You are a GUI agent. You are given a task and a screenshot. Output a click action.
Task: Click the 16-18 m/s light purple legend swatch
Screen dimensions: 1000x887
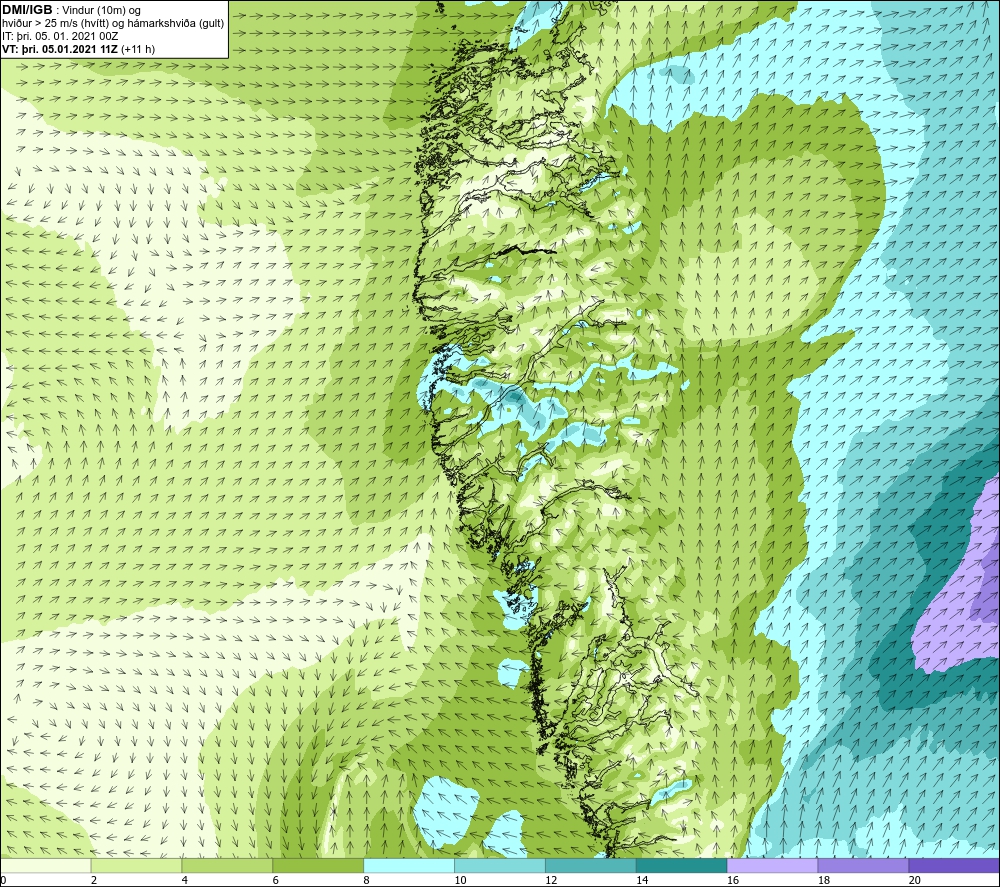tap(772, 865)
